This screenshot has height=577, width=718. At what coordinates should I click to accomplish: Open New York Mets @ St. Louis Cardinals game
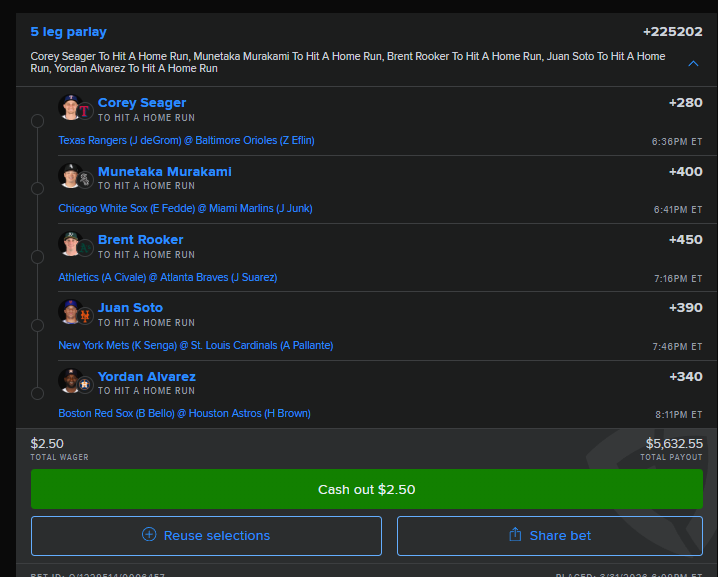(x=196, y=345)
